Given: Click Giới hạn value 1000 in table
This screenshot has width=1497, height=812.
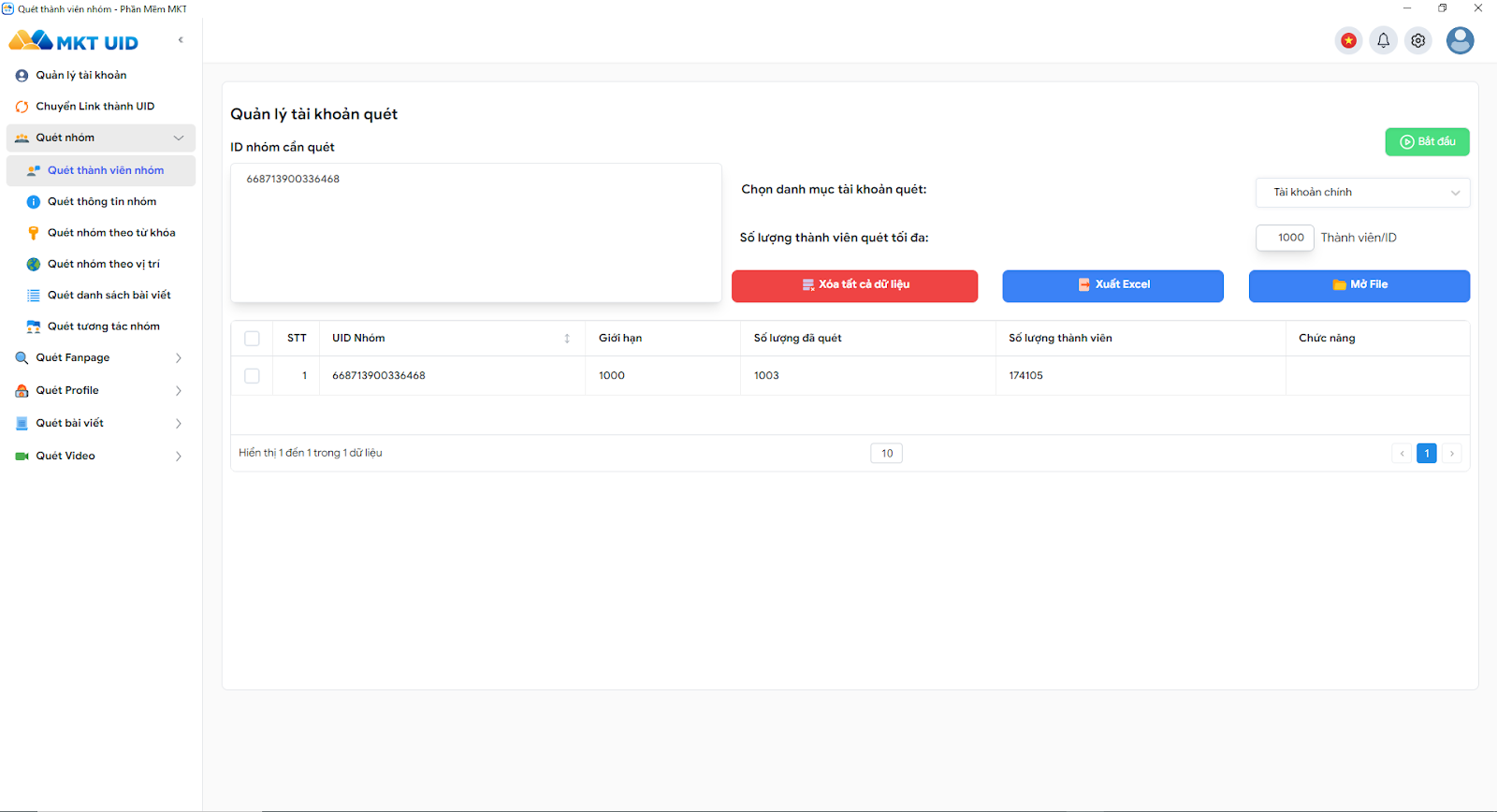Looking at the screenshot, I should tap(612, 376).
